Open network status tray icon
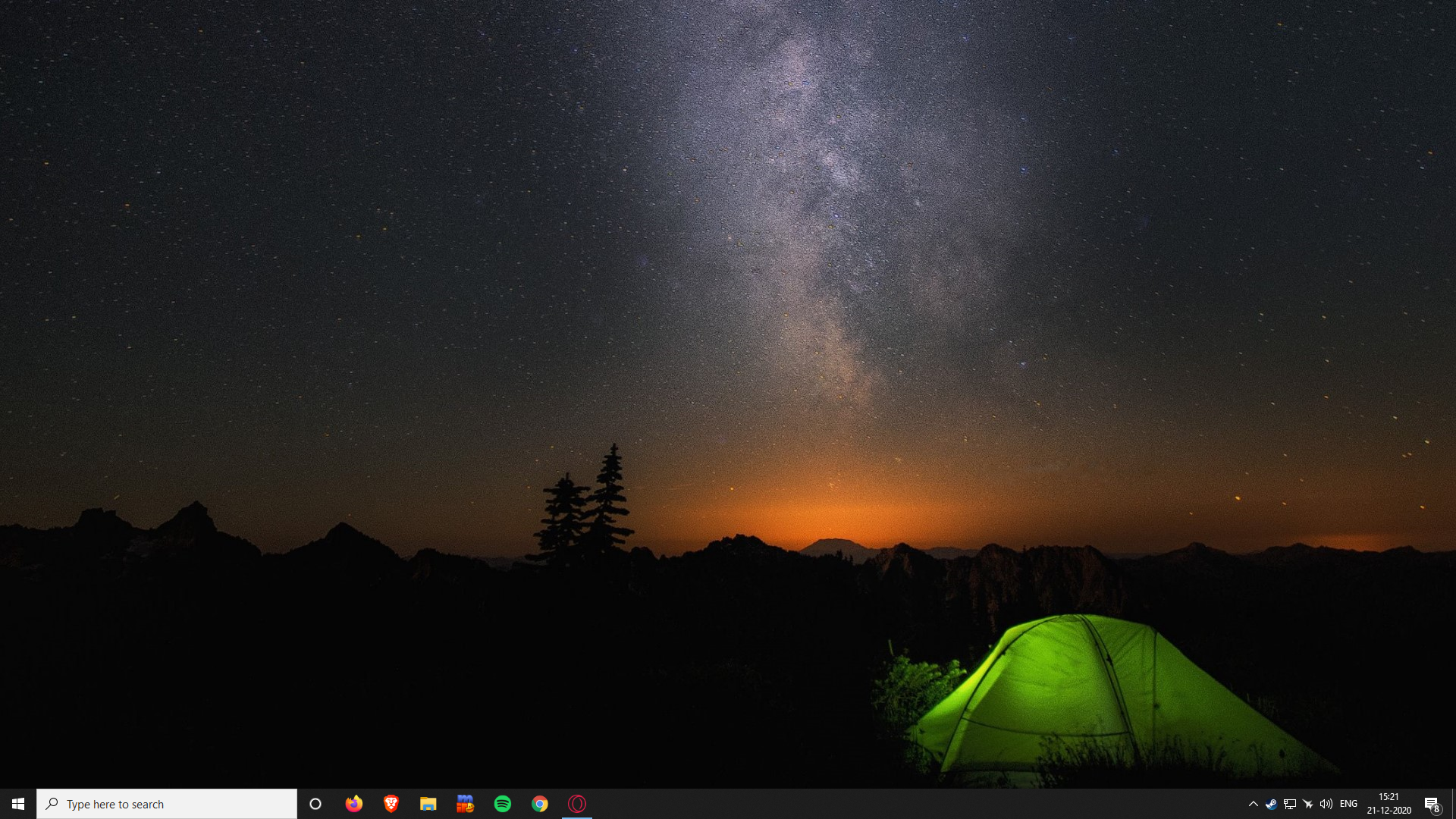Viewport: 1456px width, 819px height. tap(1289, 804)
